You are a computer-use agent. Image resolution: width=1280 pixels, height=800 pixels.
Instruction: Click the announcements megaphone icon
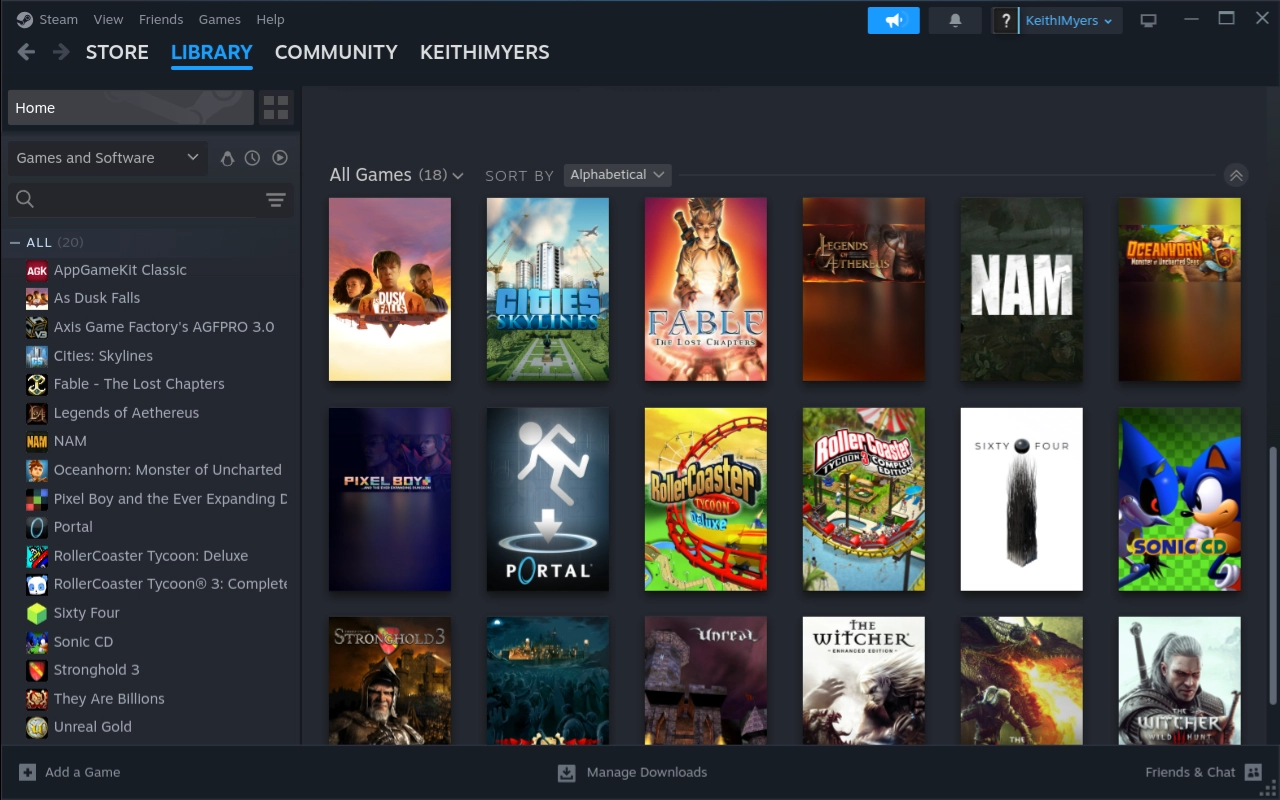(x=893, y=21)
